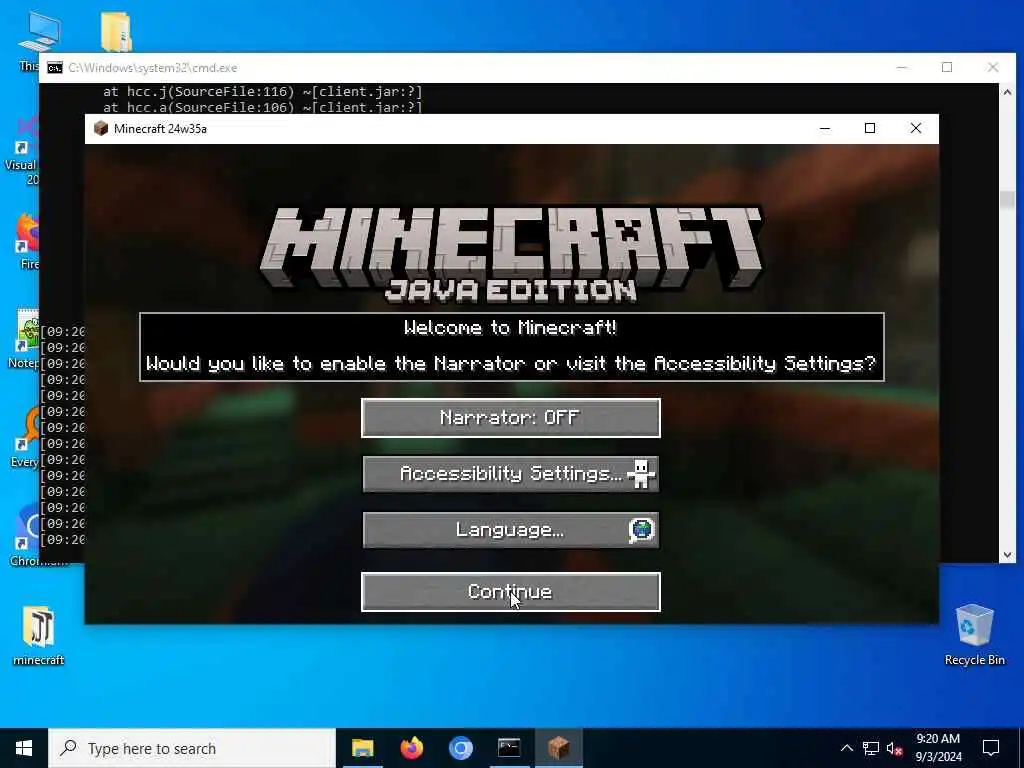1024x768 pixels.
Task: Minimize the Minecraft 24w35a window
Action: click(x=825, y=129)
